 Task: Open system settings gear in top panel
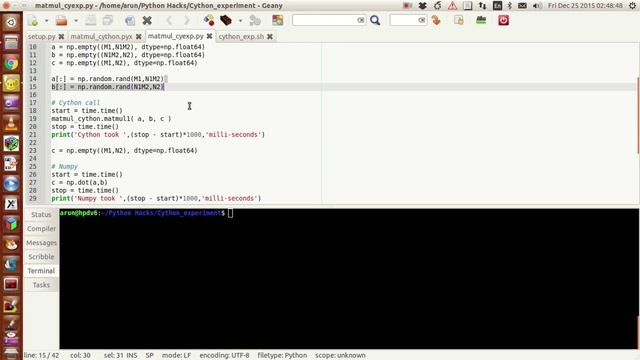click(x=632, y=6)
